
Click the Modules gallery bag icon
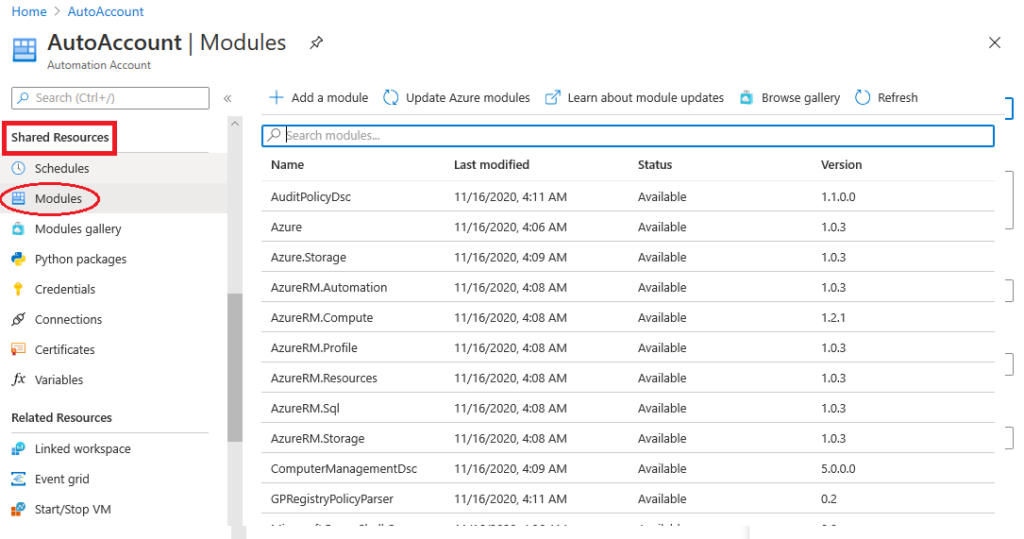coord(18,229)
